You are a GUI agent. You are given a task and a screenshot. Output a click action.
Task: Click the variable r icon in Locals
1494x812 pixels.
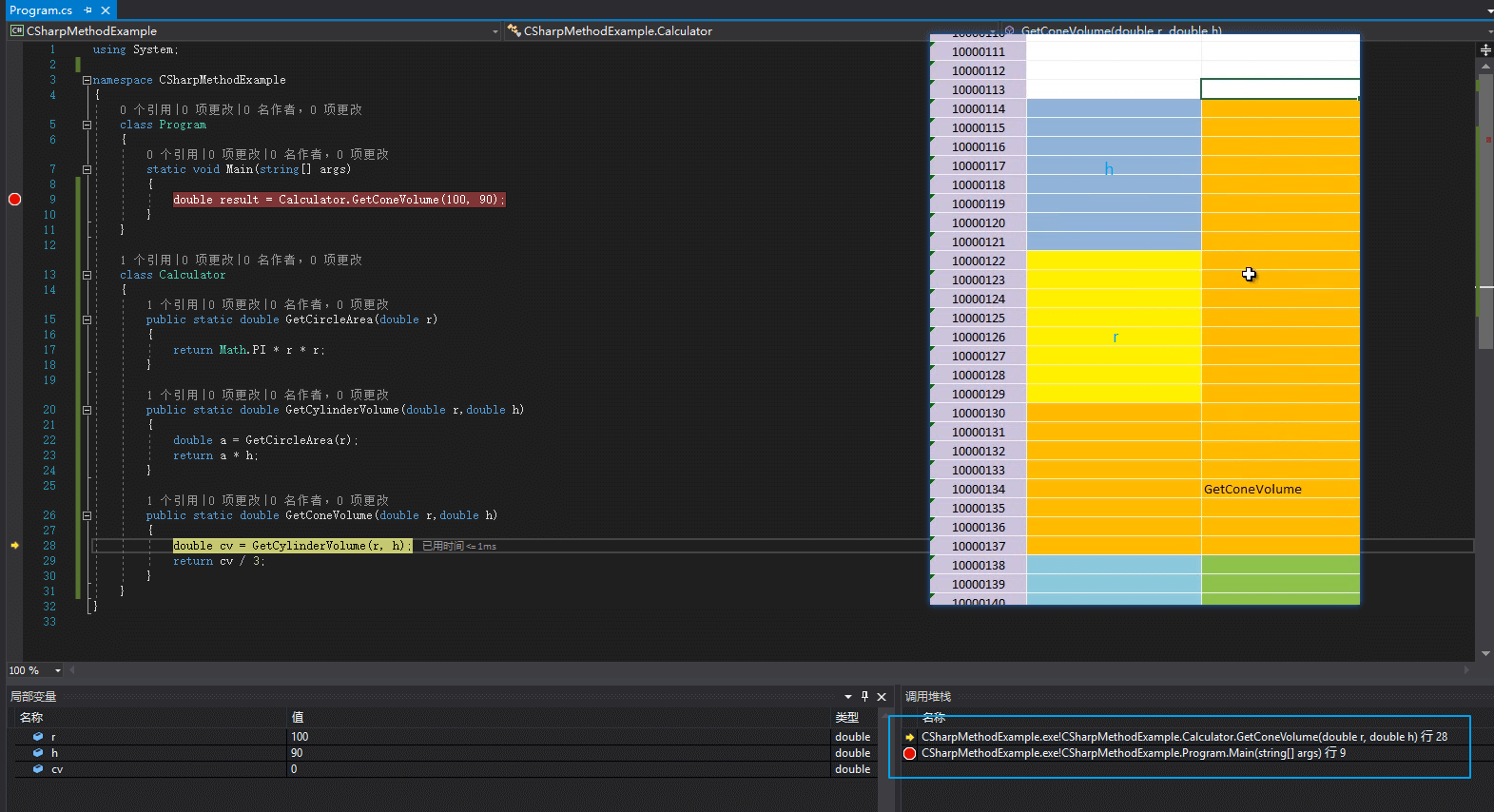[x=38, y=737]
